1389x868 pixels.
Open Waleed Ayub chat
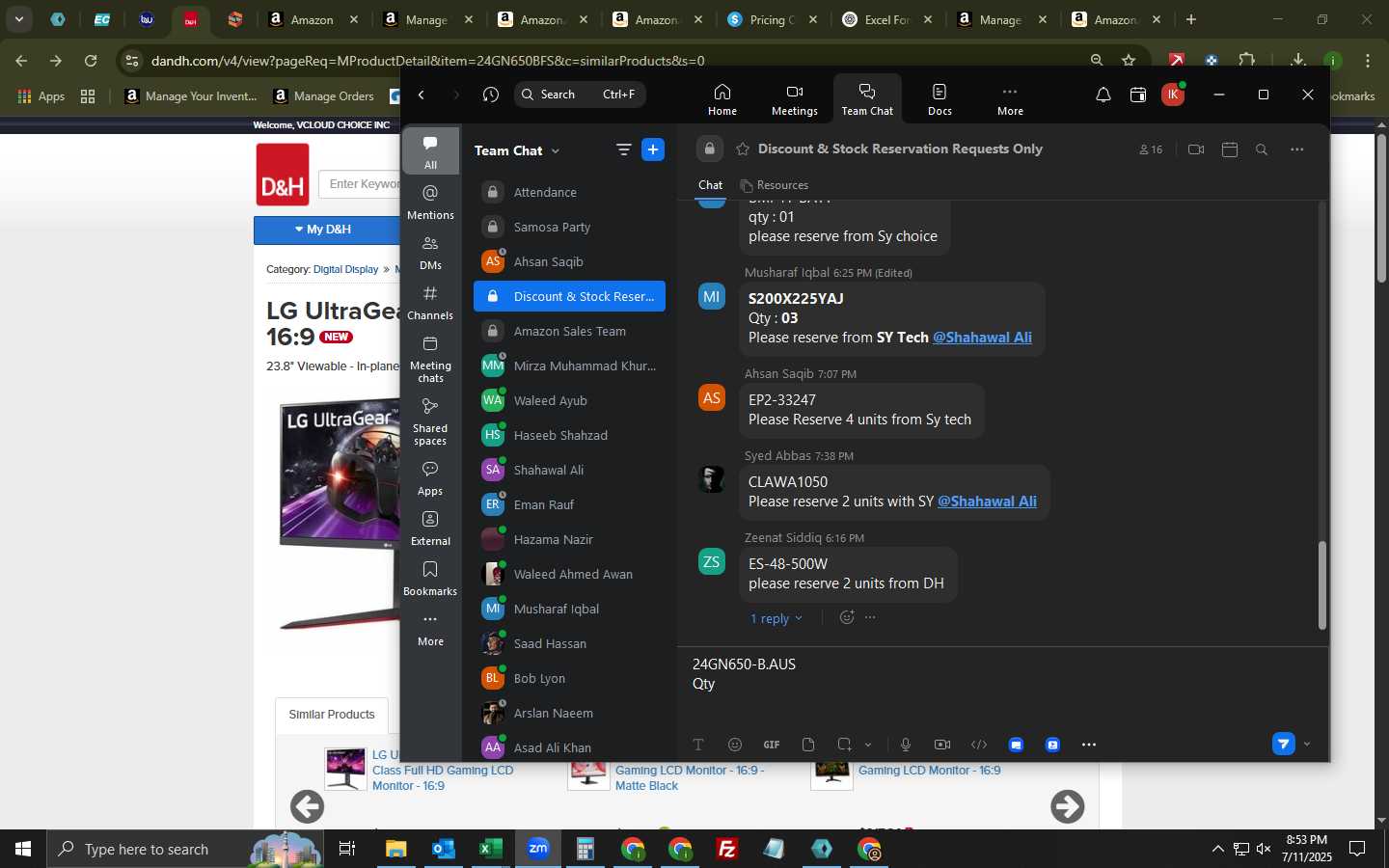tap(569, 400)
